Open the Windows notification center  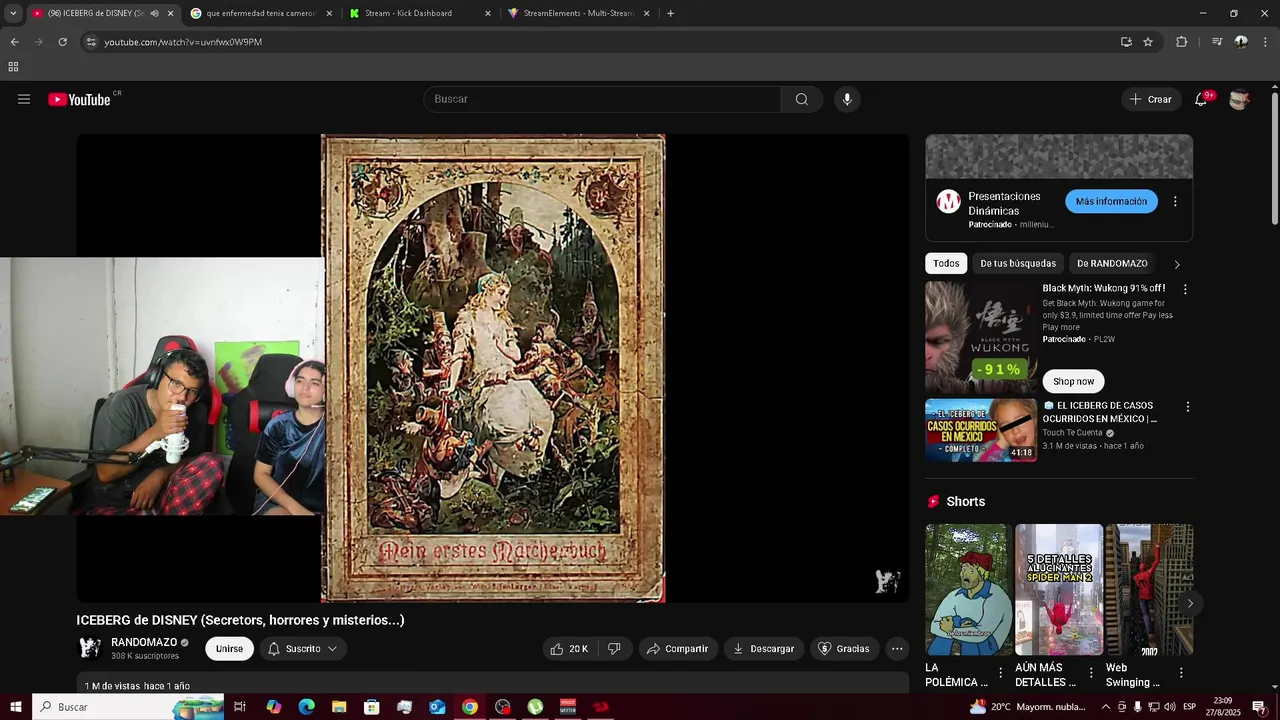[x=1259, y=707]
